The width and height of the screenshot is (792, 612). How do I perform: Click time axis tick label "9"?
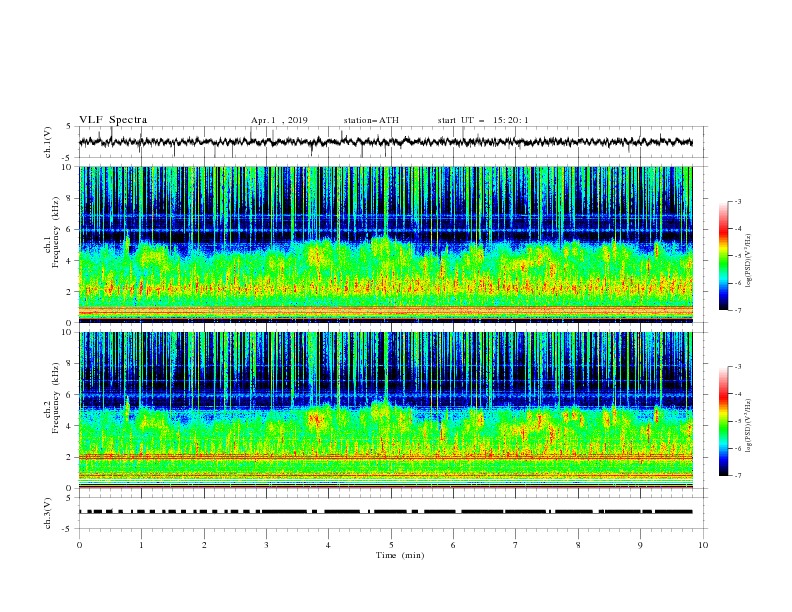(640, 545)
